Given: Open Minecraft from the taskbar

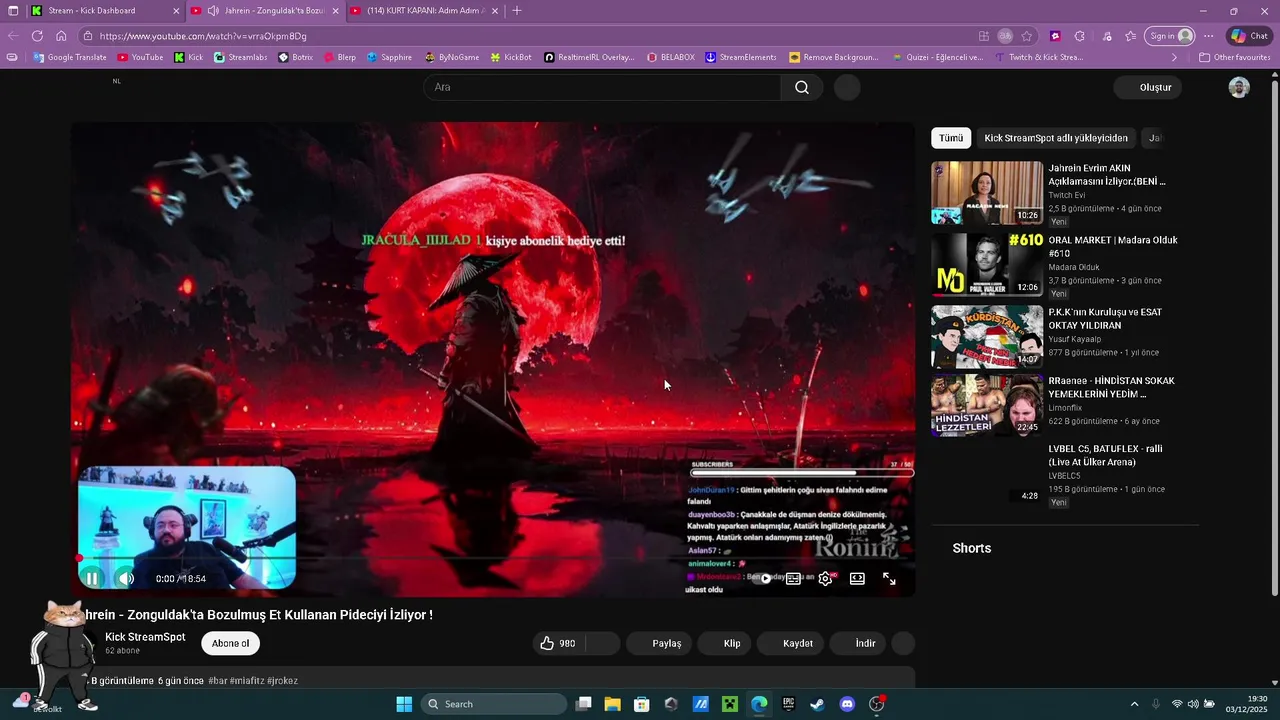Looking at the screenshot, I should click(x=730, y=704).
